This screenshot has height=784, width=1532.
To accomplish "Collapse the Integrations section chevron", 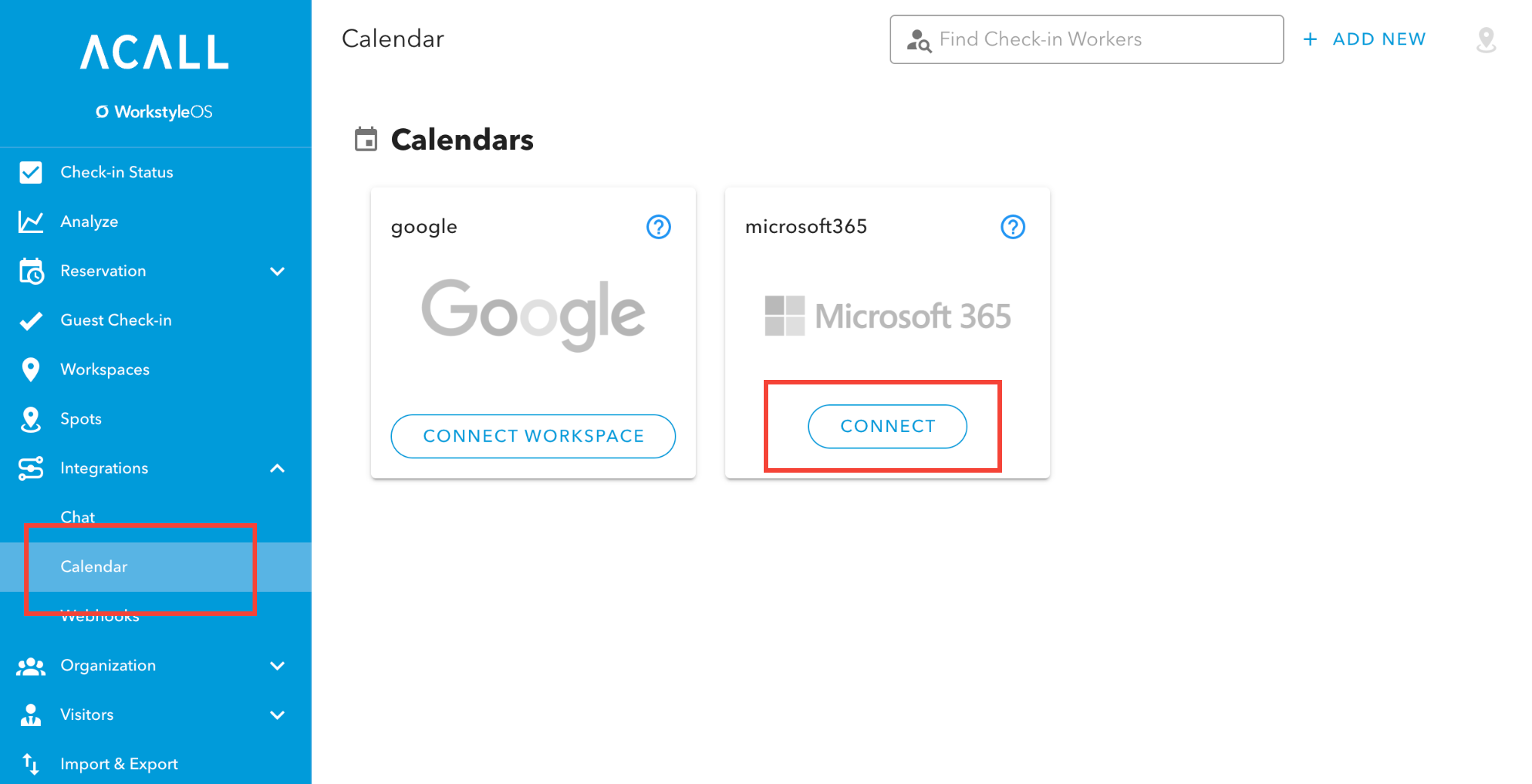I will pos(277,468).
